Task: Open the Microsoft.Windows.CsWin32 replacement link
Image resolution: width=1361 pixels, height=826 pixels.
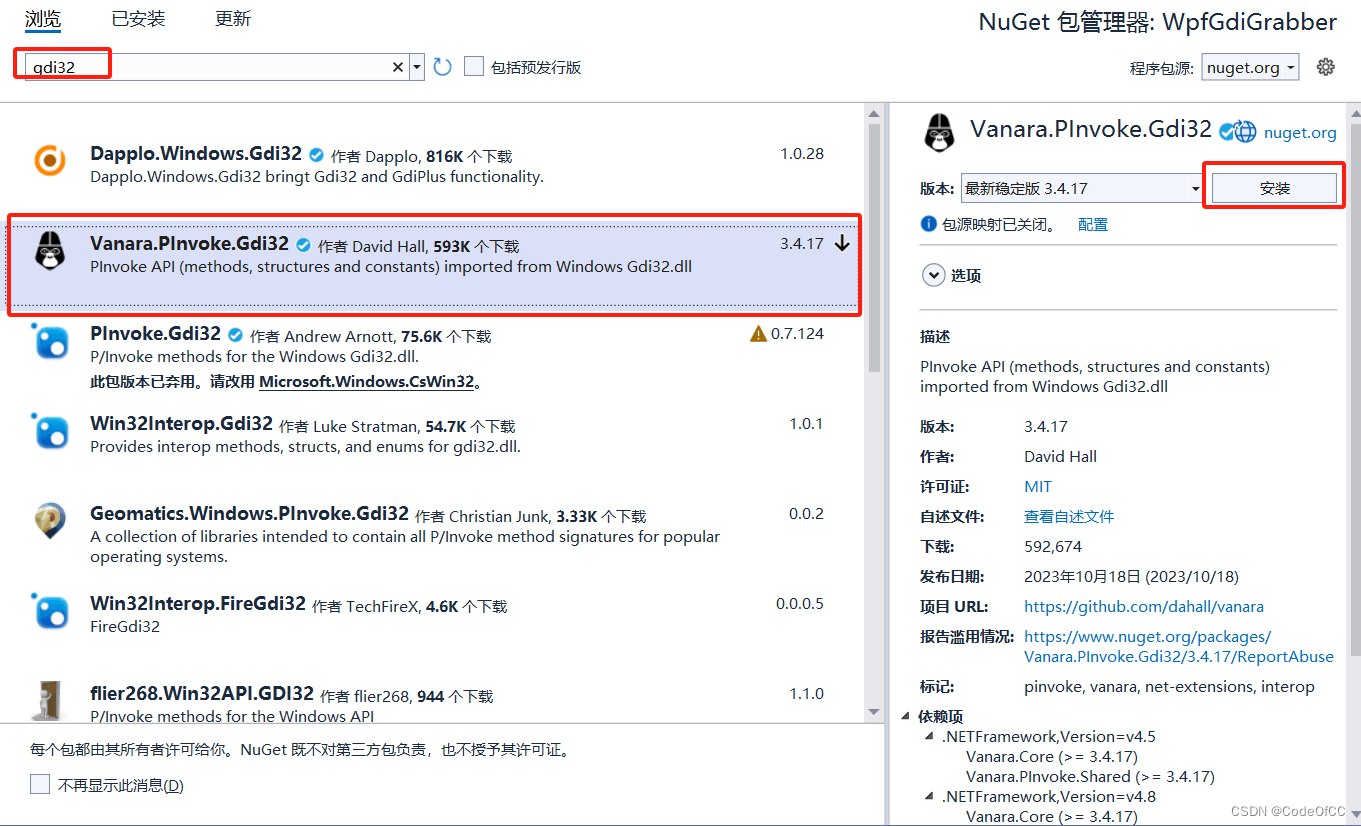Action: click(x=366, y=382)
